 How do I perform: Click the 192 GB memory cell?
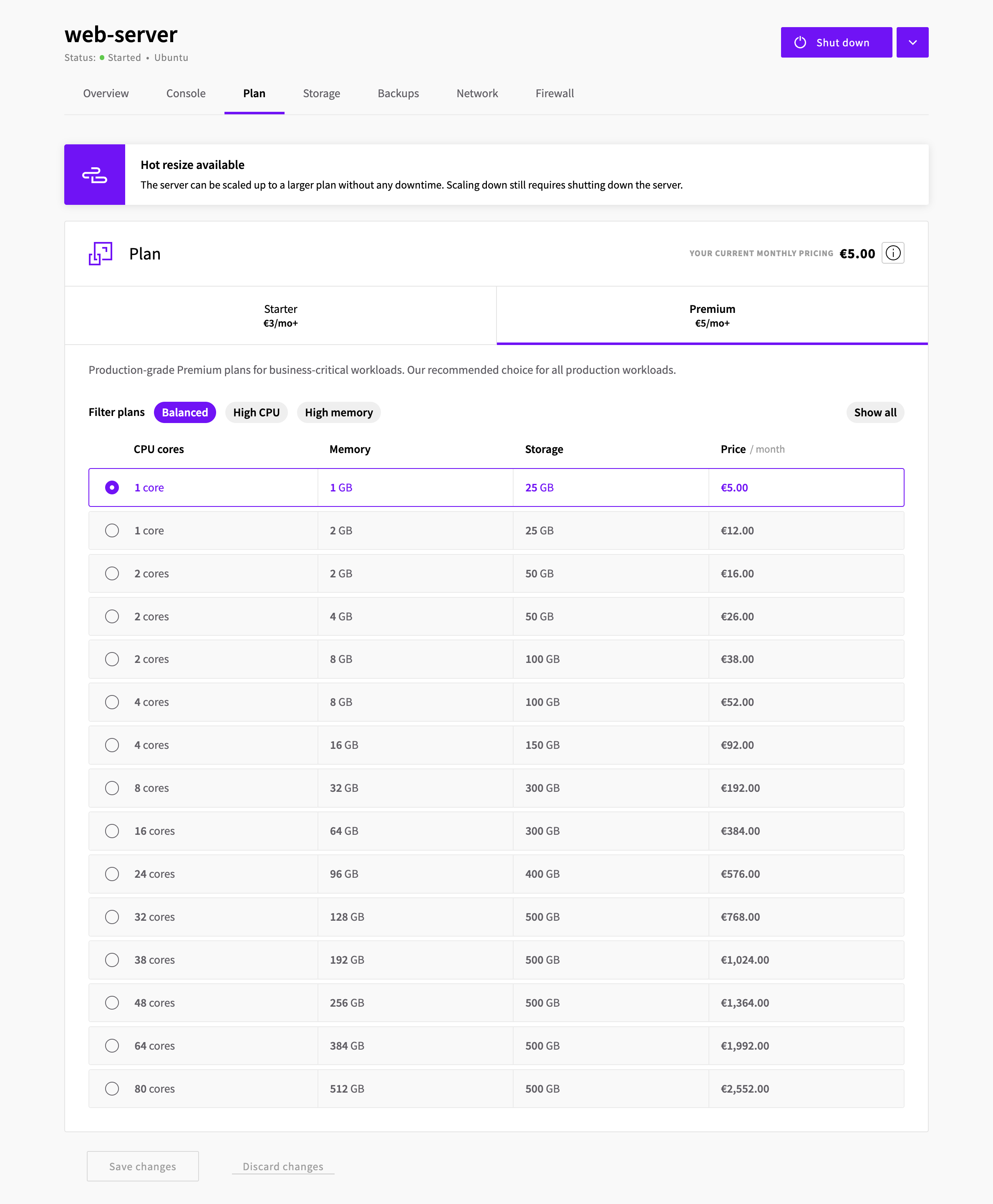[x=415, y=960]
